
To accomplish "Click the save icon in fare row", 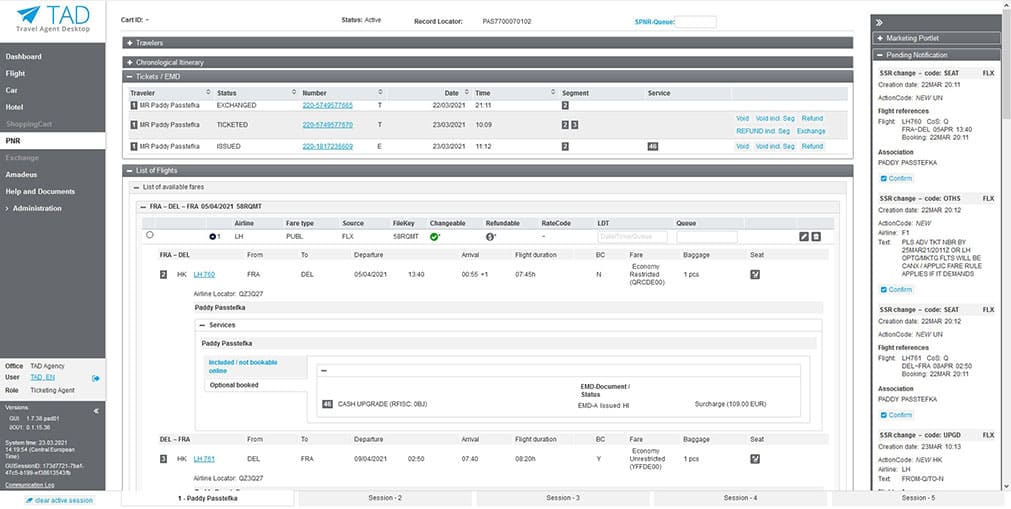I will [816, 236].
